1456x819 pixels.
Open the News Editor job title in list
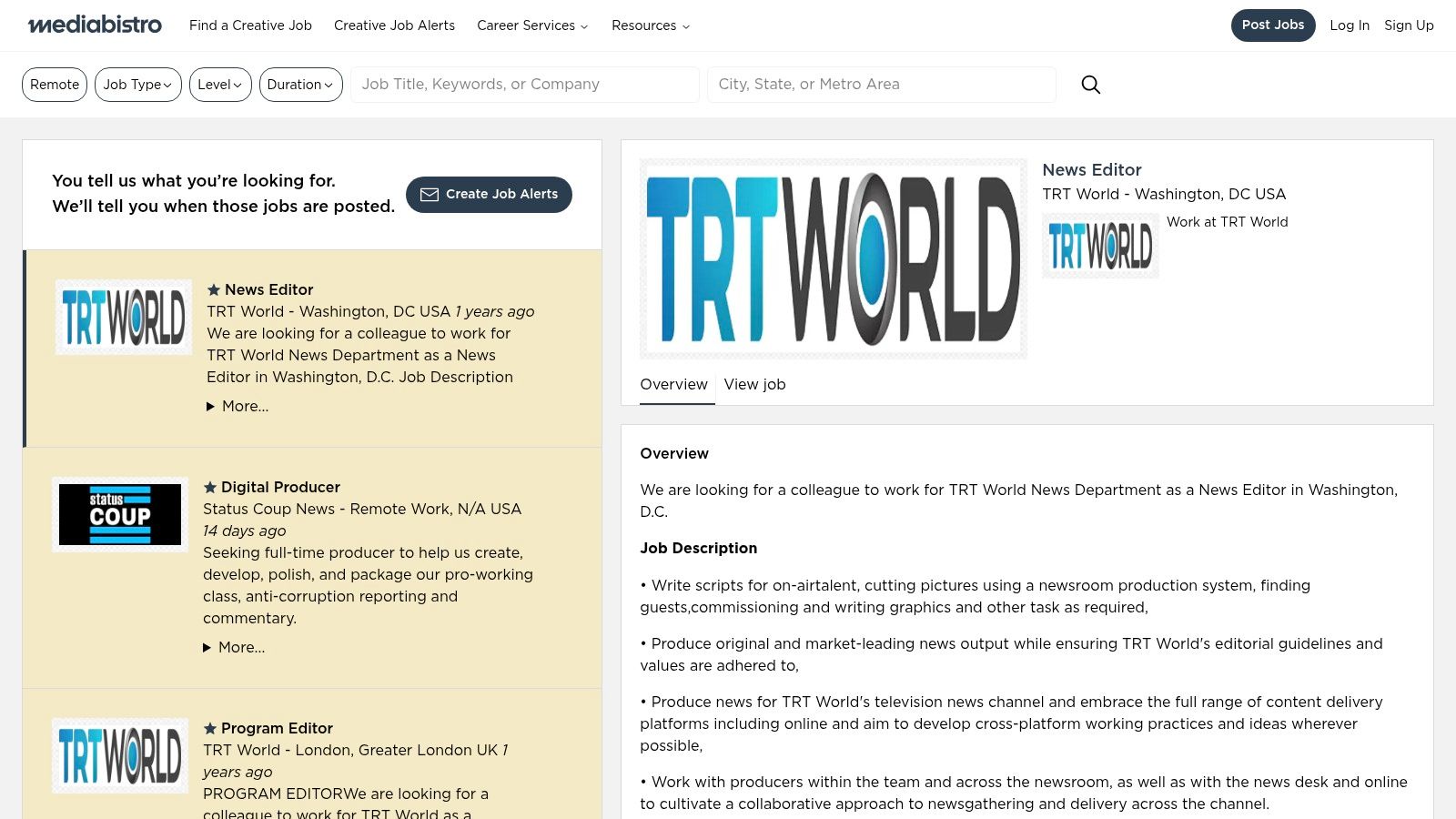click(x=268, y=289)
